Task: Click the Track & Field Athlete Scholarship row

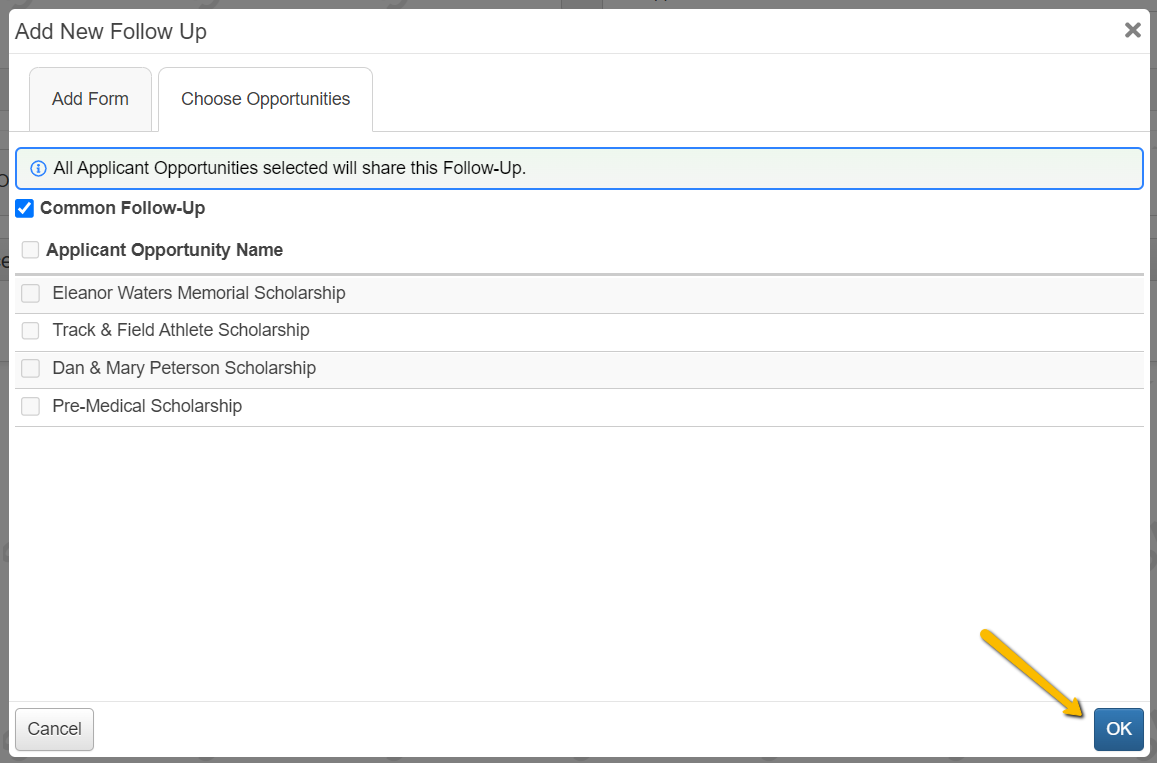Action: 181,330
